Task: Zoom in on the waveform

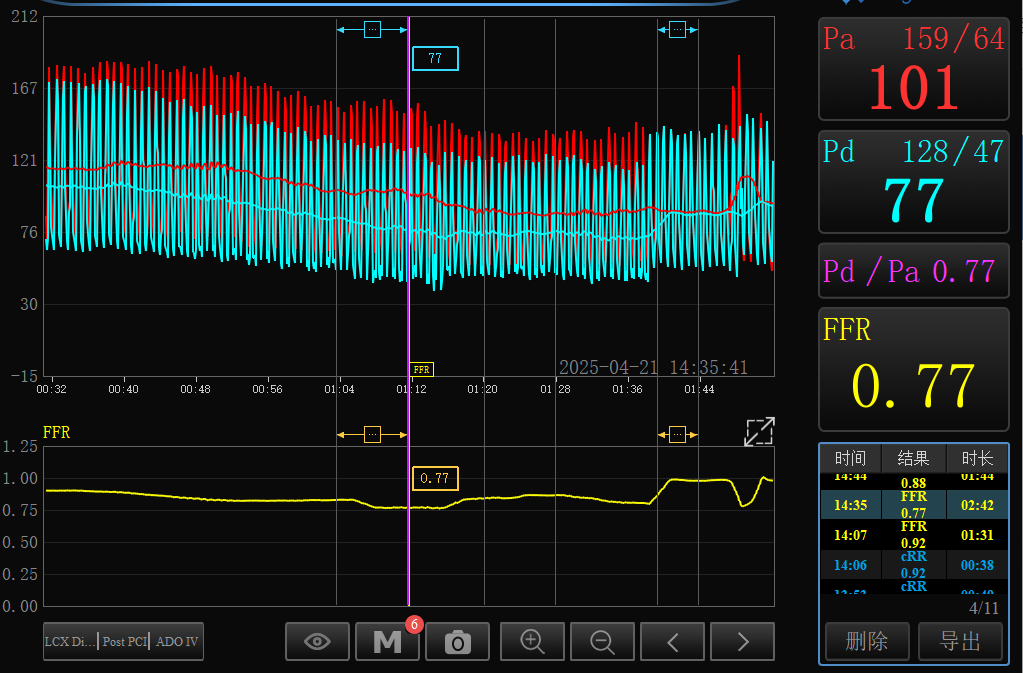Action: tap(532, 642)
